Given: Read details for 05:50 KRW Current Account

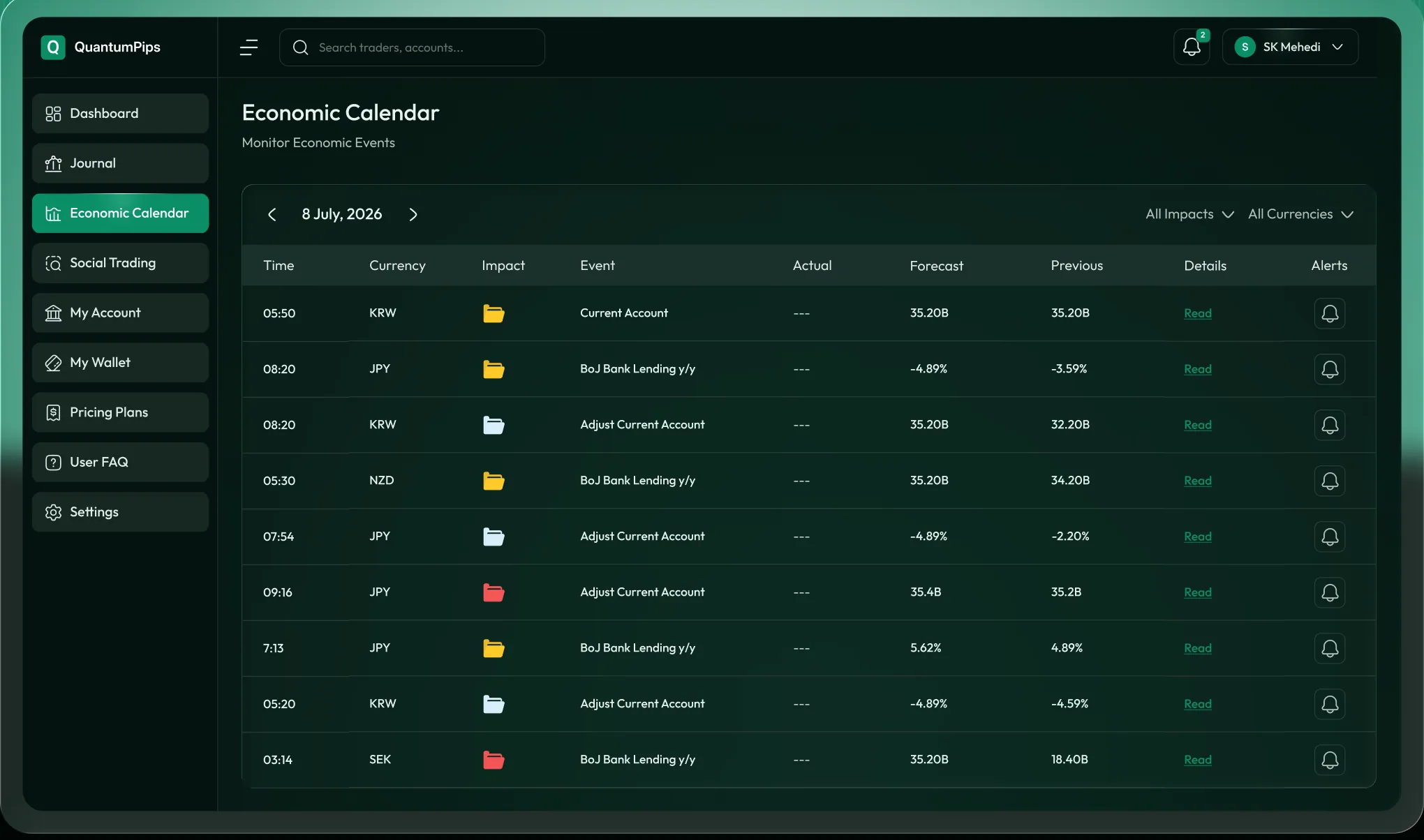Looking at the screenshot, I should pos(1197,313).
